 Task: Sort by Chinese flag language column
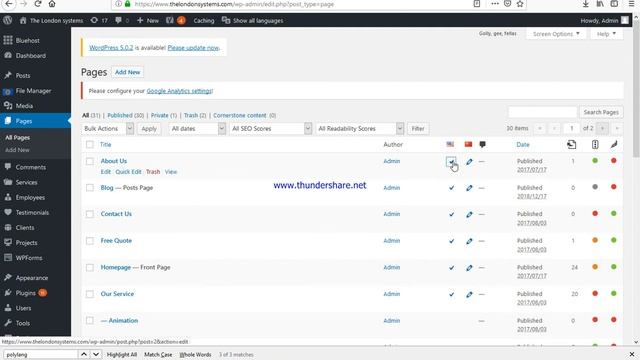click(x=468, y=144)
